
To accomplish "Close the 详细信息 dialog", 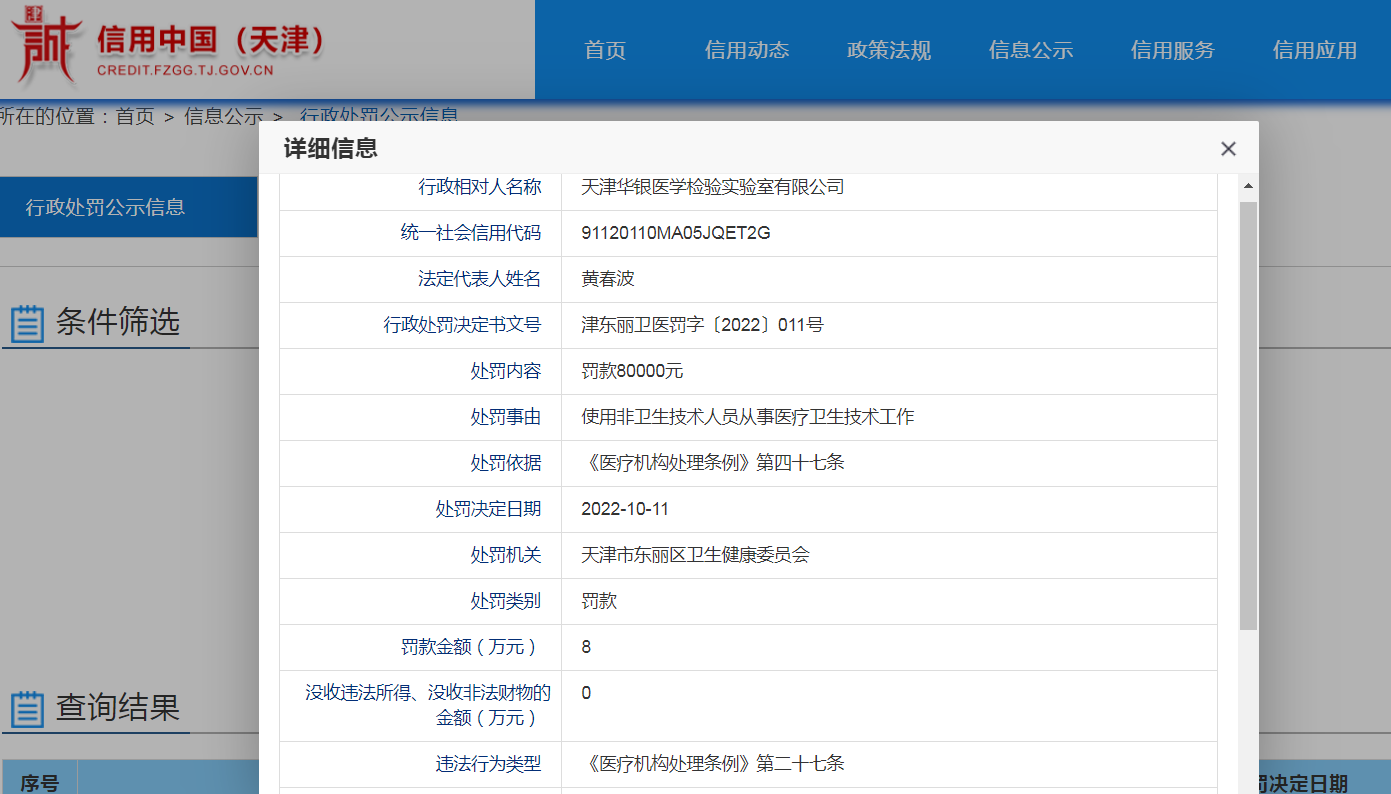I will pyautogui.click(x=1228, y=149).
